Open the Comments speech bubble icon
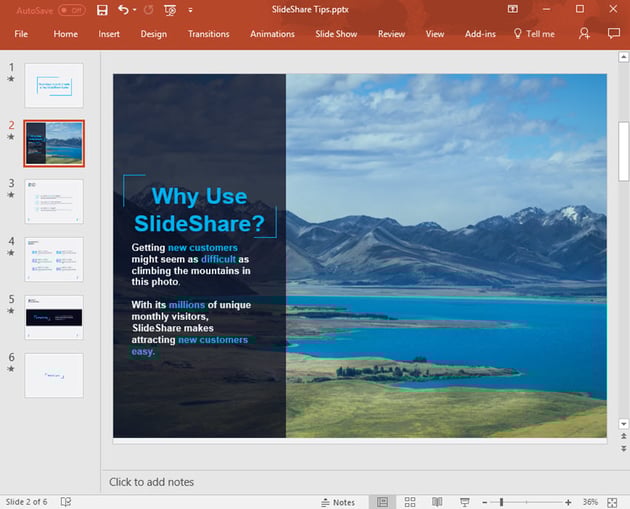 (614, 33)
